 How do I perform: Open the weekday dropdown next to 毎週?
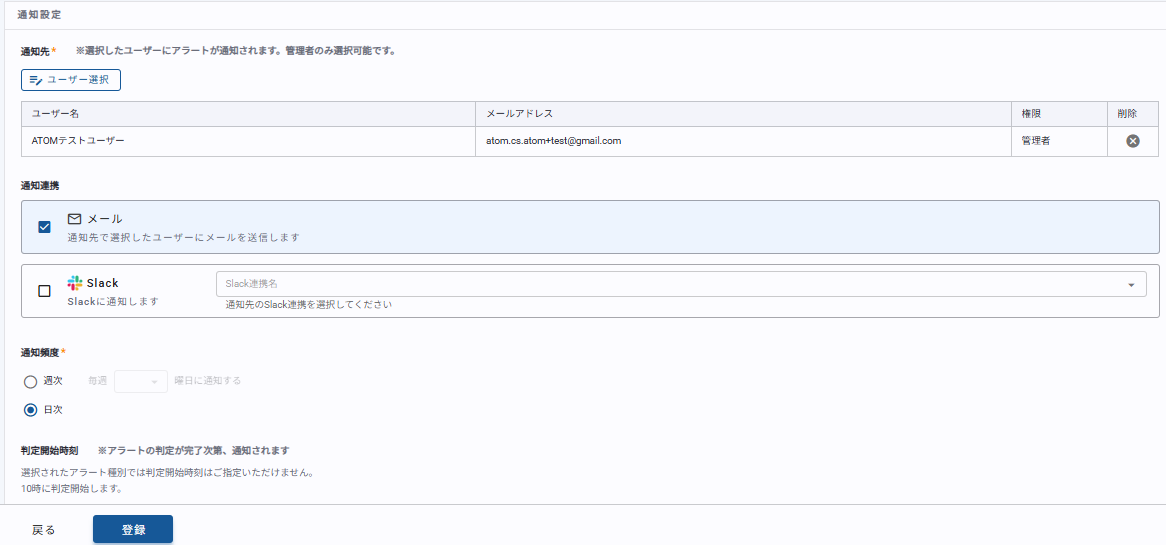click(x=141, y=381)
